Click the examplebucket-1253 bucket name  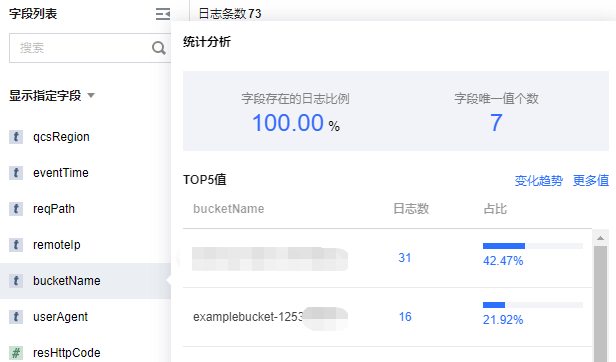pyautogui.click(x=248, y=317)
